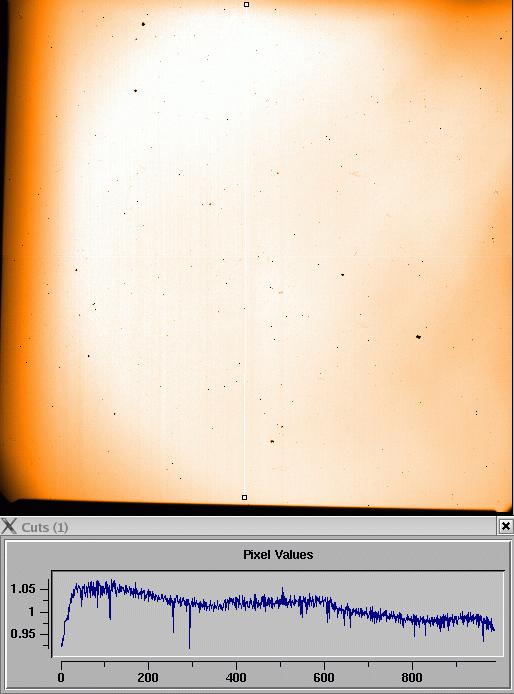Image resolution: width=514 pixels, height=694 pixels.
Task: Click the 400 label on the x-axis
Action: pos(236,677)
